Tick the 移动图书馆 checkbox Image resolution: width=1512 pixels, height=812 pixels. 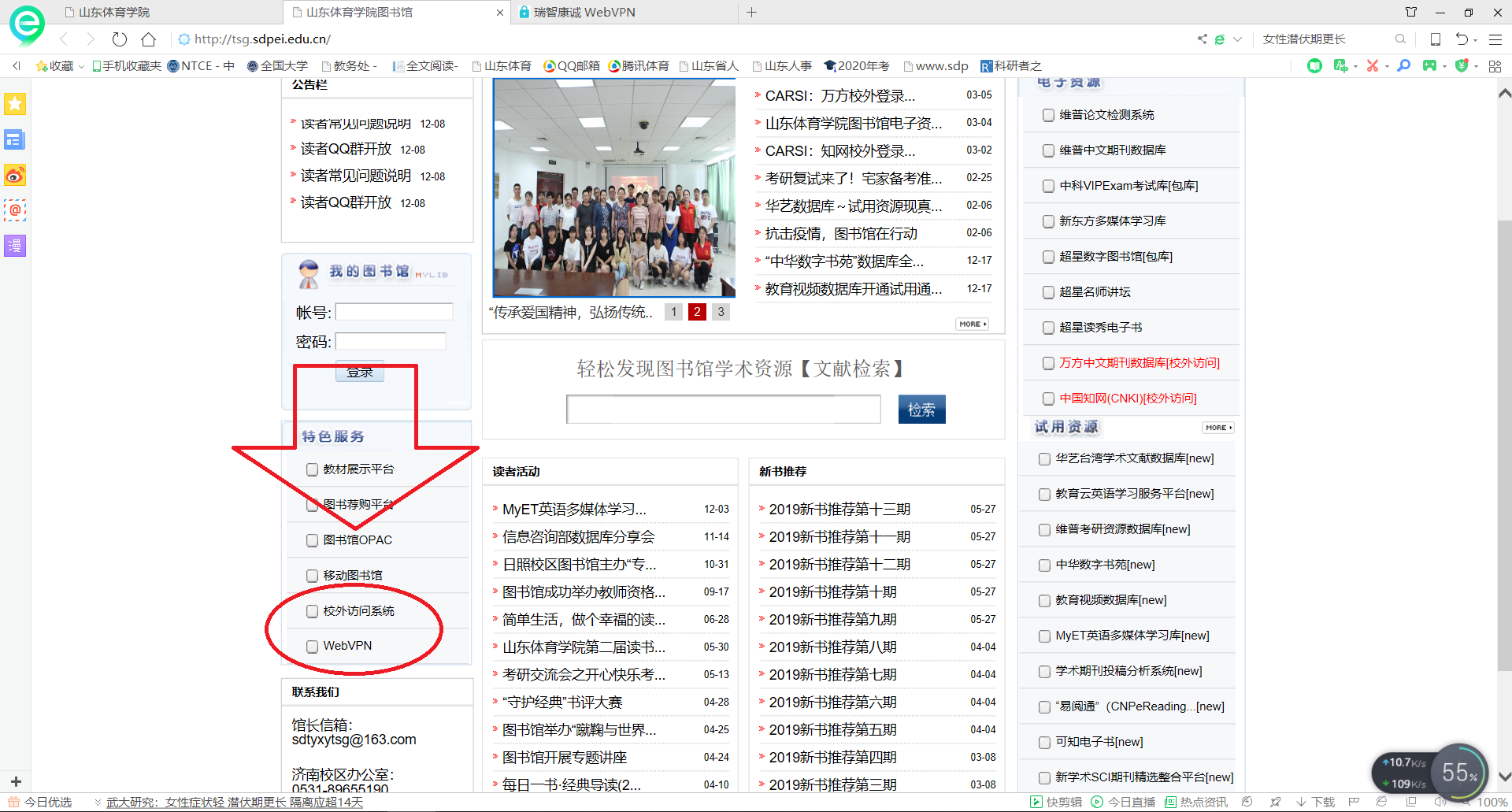(312, 576)
